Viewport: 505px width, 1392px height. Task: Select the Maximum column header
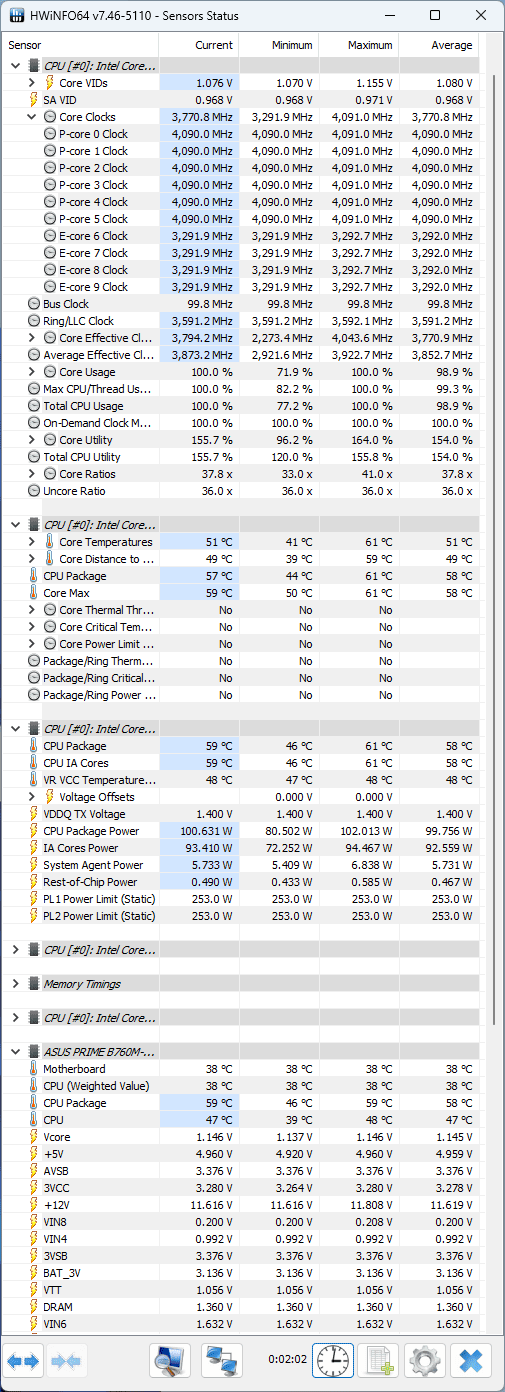[358, 45]
